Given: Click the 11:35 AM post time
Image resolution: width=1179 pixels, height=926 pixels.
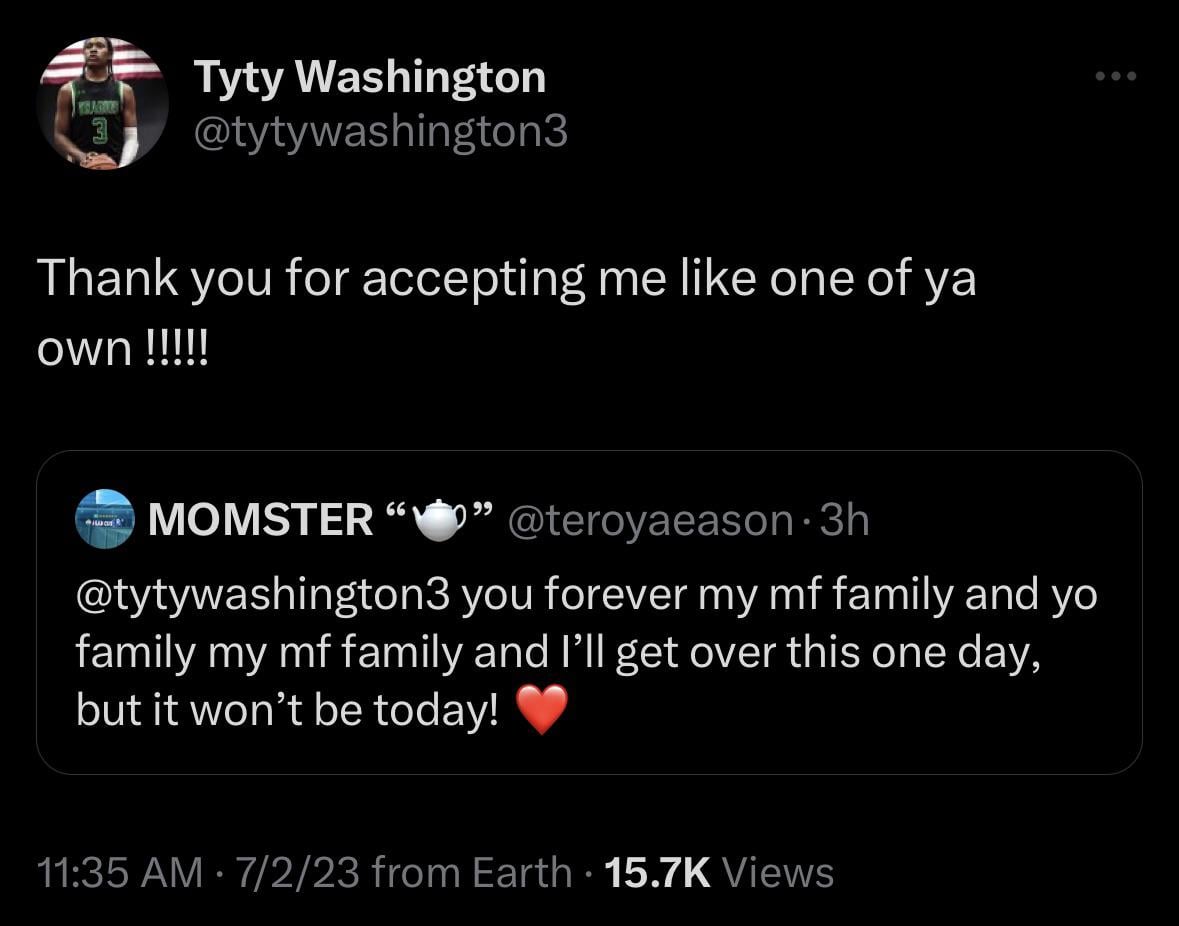Looking at the screenshot, I should 118,872.
